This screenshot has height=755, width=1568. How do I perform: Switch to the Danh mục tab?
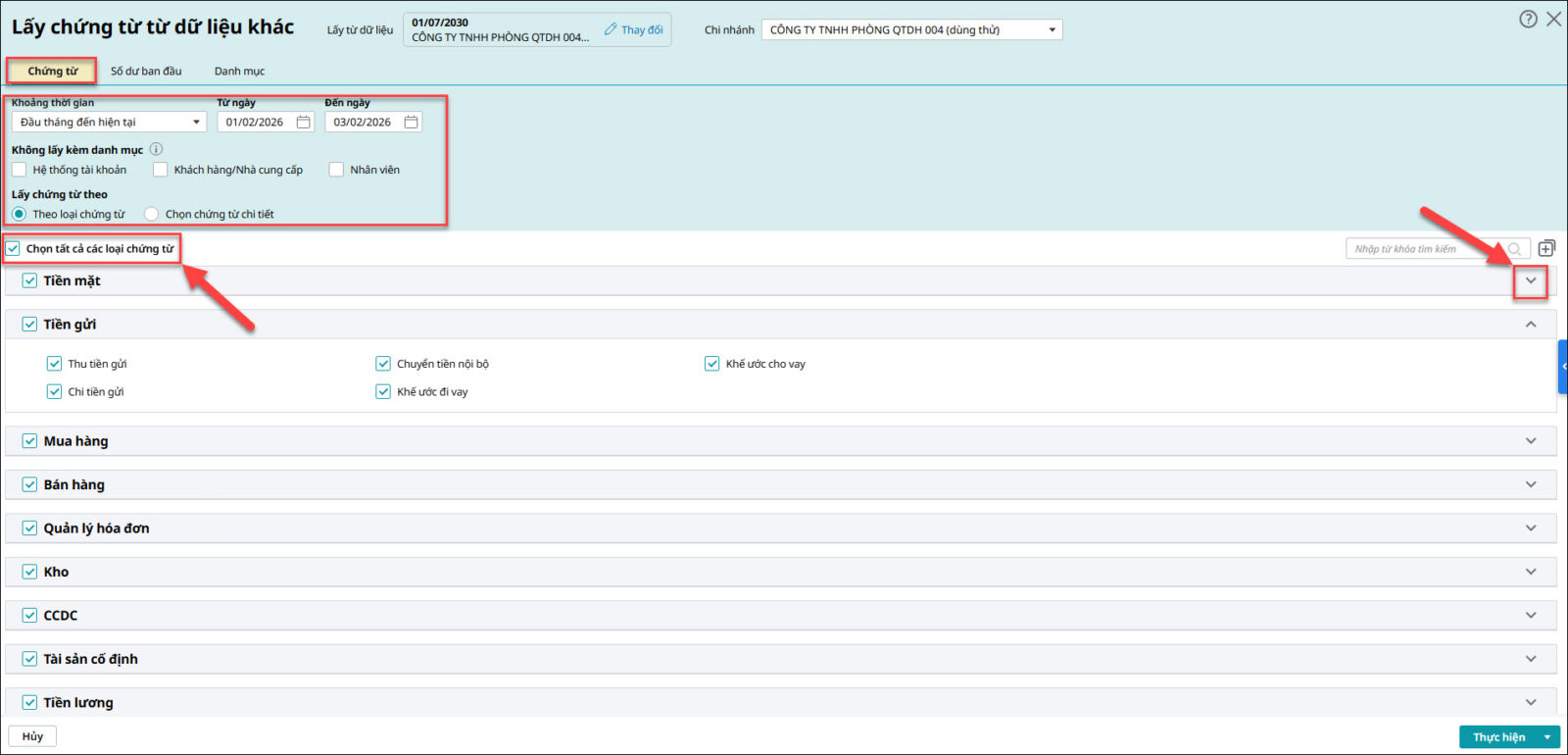pyautogui.click(x=239, y=72)
